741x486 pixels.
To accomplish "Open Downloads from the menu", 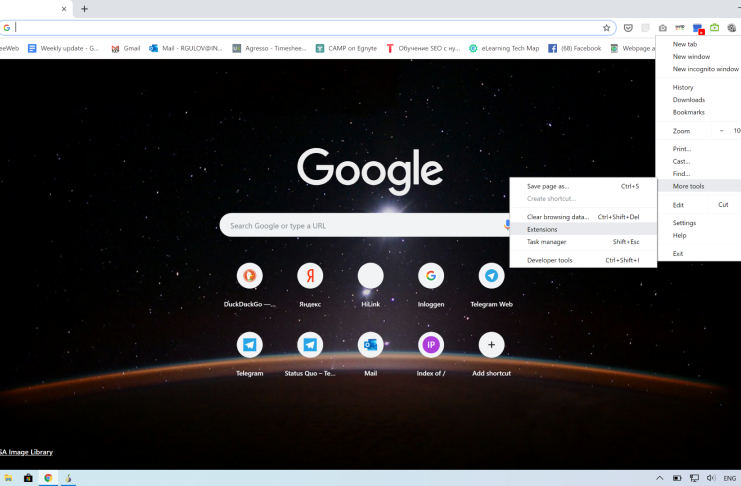I will pos(698,100).
